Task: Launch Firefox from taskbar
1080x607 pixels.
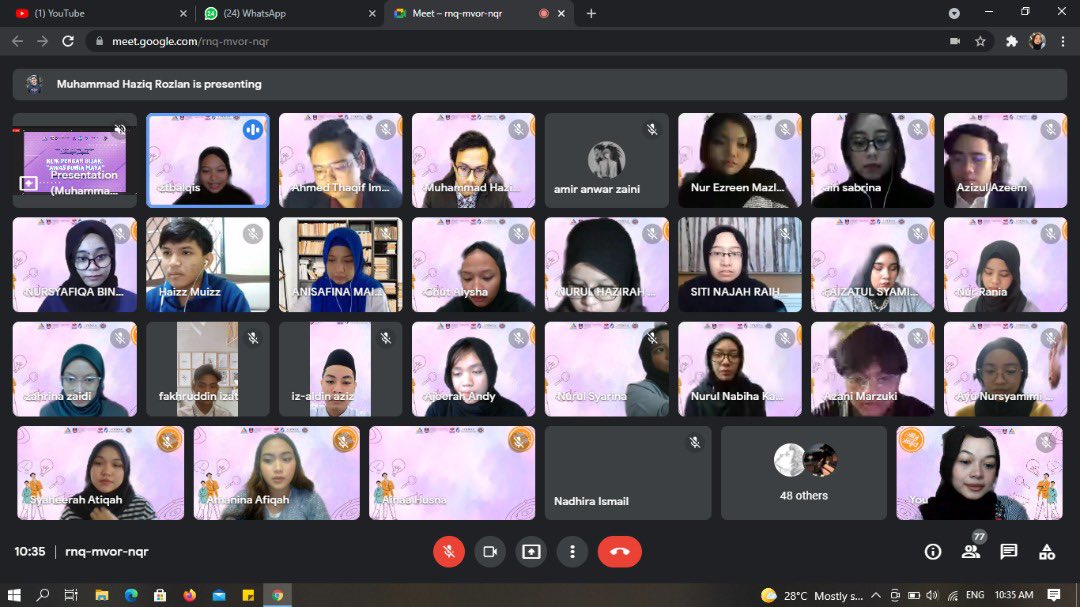Action: point(189,595)
